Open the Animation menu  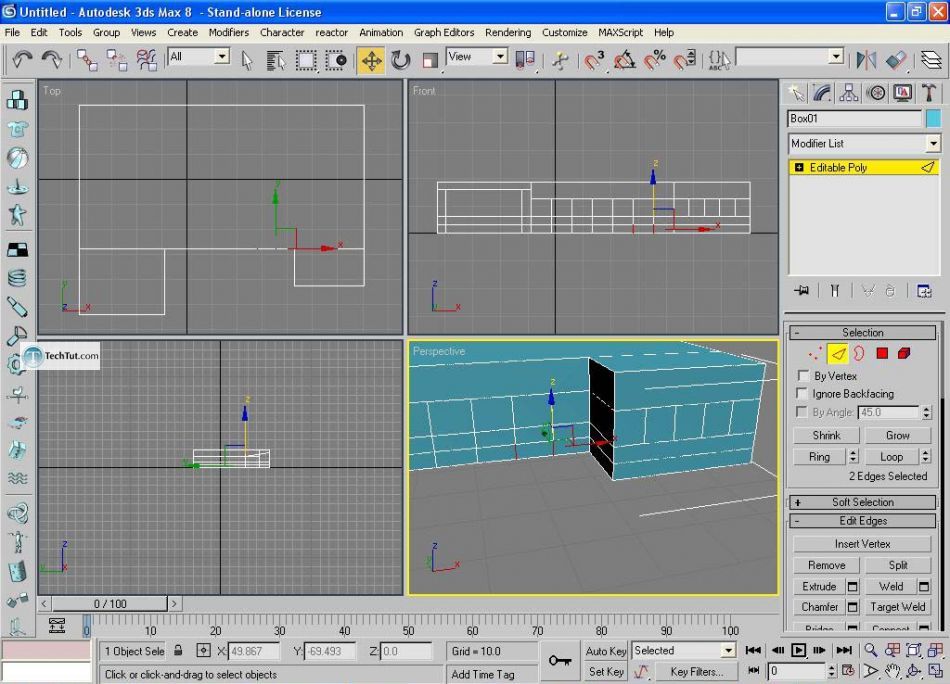[380, 33]
